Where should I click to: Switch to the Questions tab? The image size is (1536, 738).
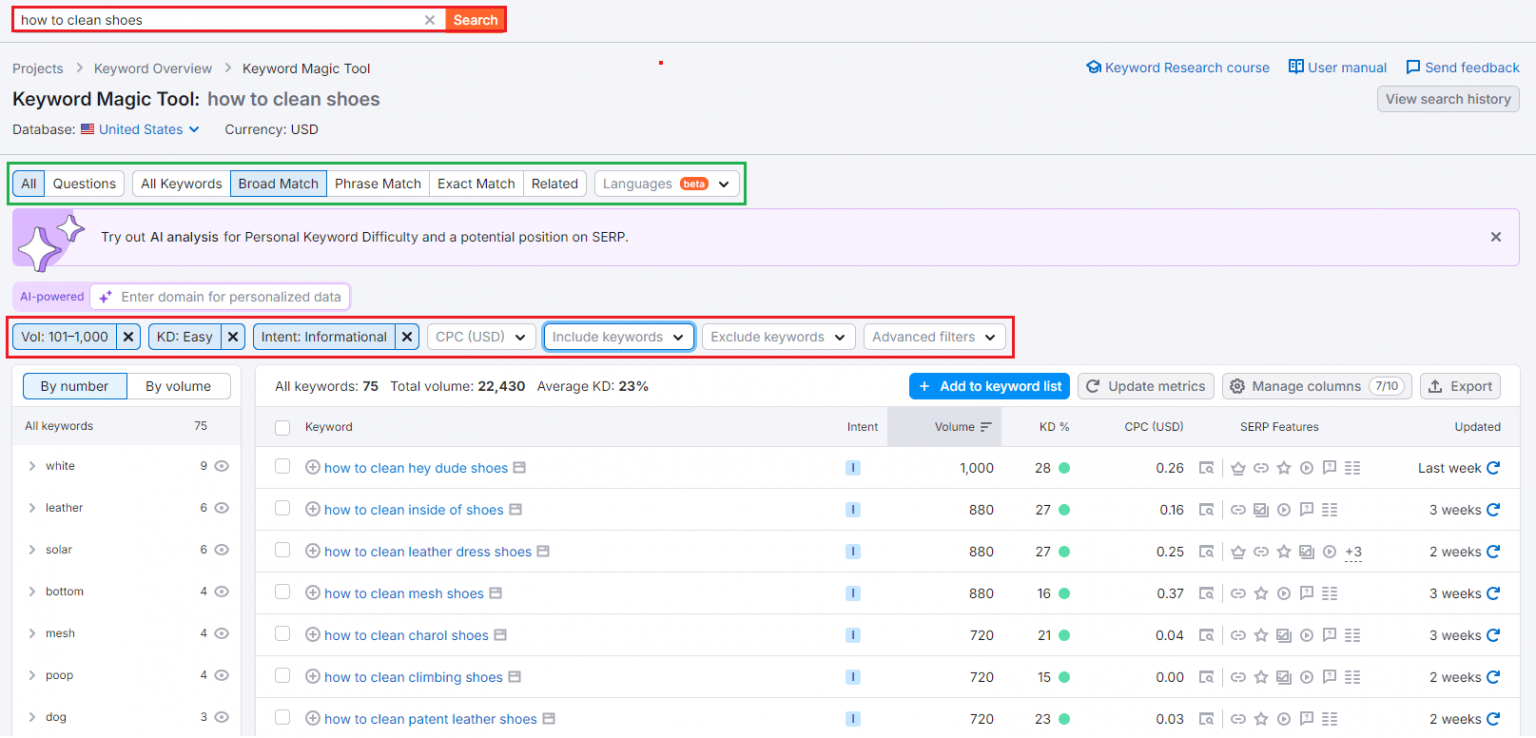(x=84, y=183)
